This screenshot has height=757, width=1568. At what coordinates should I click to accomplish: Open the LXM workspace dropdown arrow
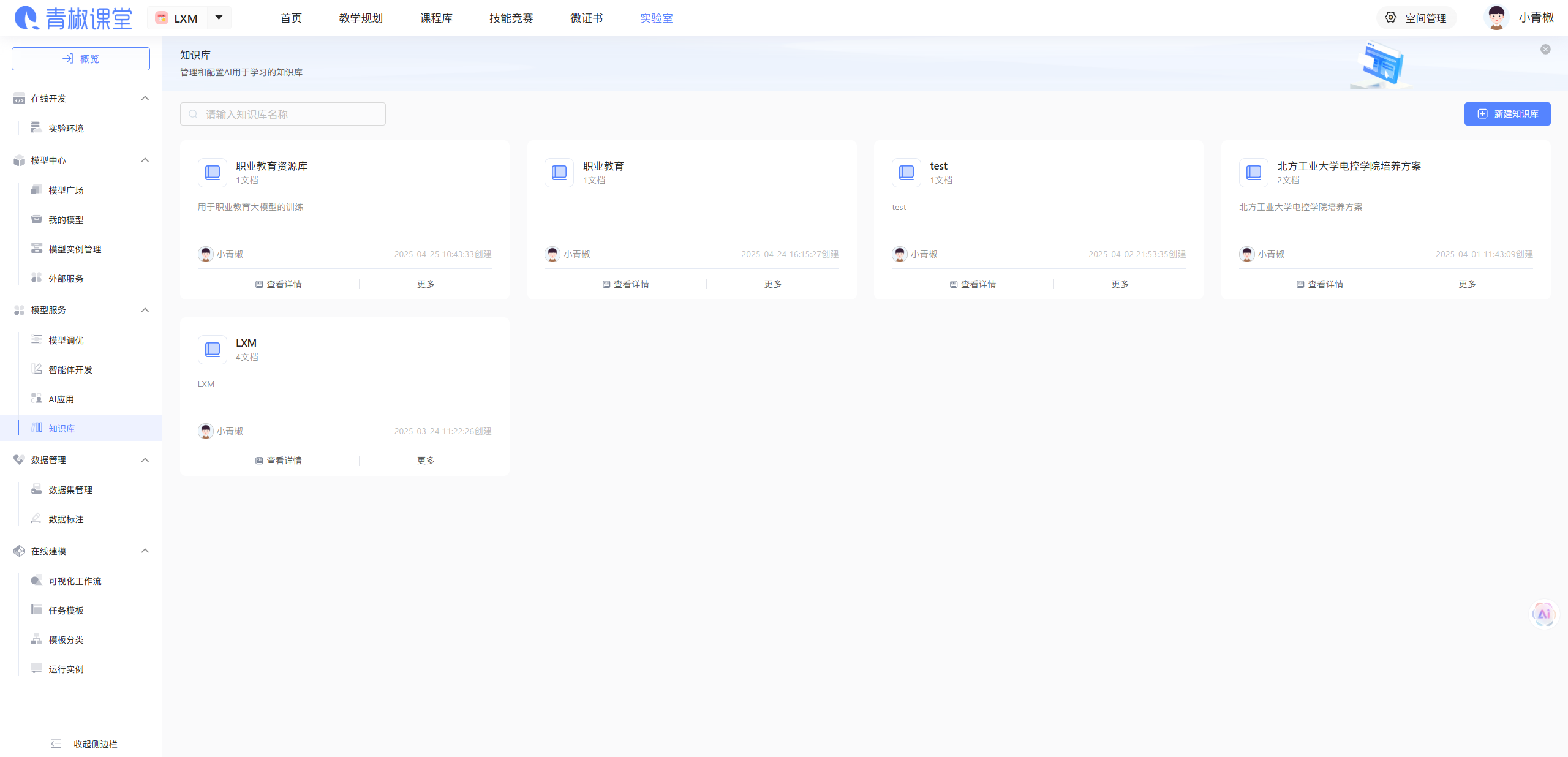219,18
